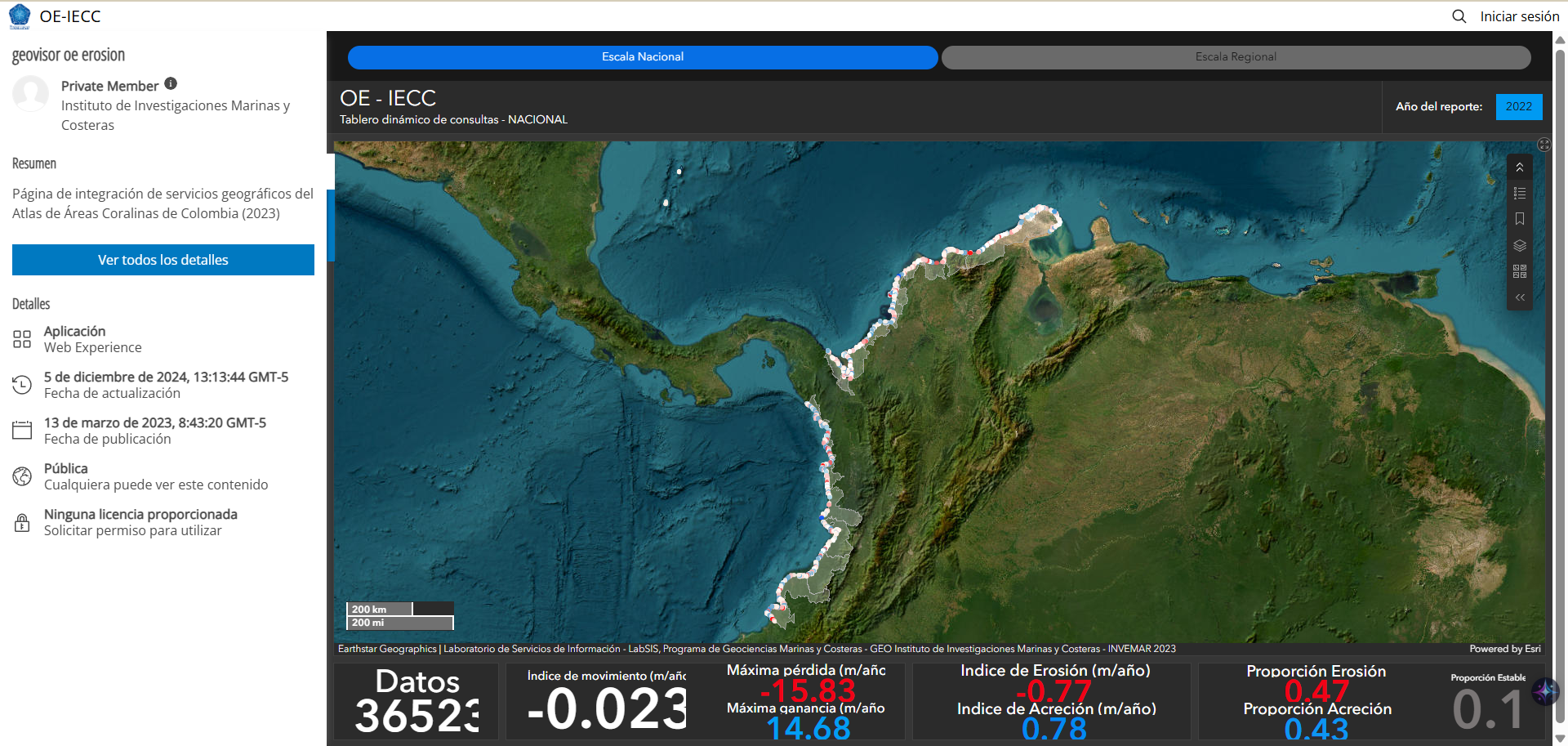Click the OE-IECC logo
This screenshot has height=746, width=1568.
[x=20, y=16]
